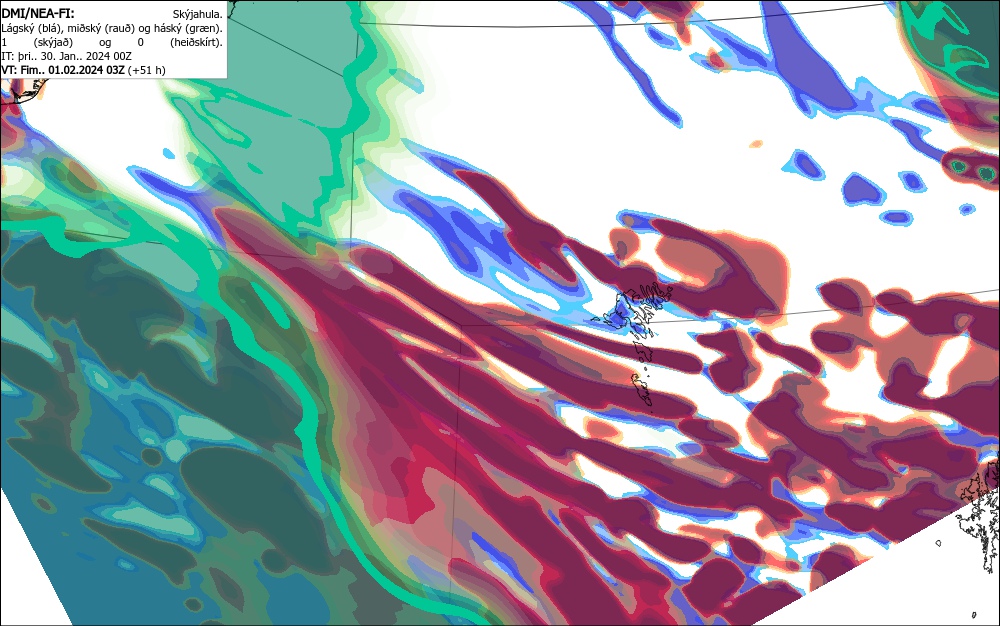
Task: Select the "Lágský (blá), miðský (rauð)" legend line
Action: coord(112,28)
